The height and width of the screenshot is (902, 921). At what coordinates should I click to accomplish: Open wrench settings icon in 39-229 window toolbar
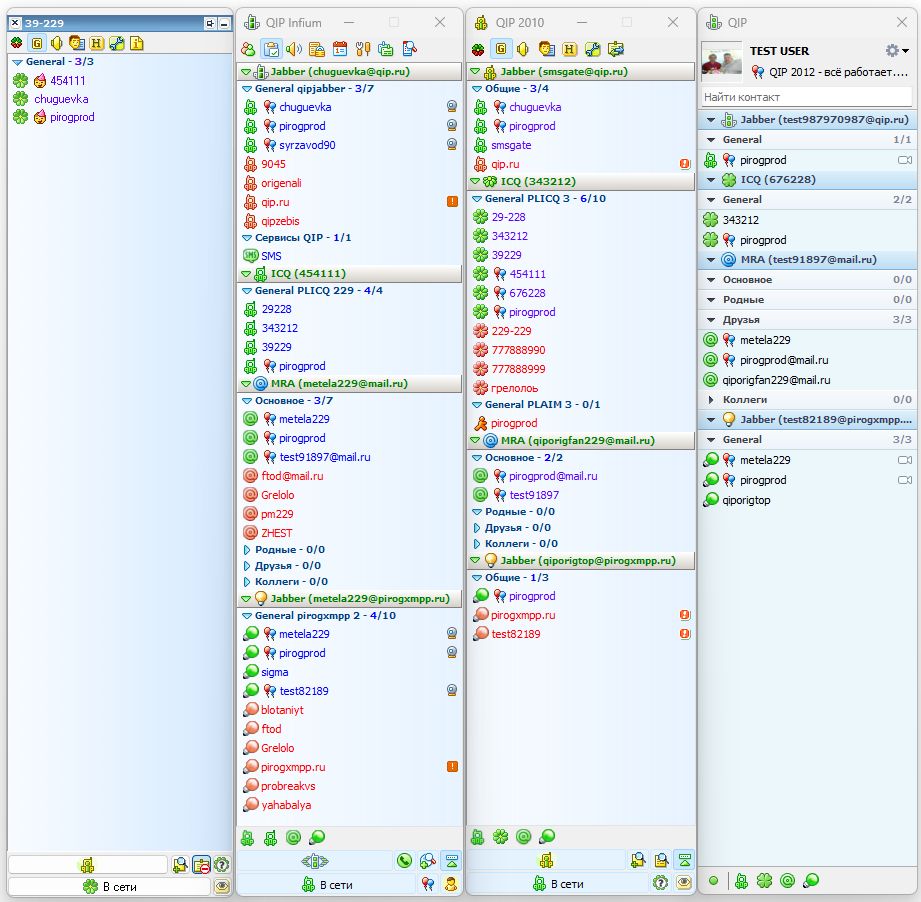click(116, 43)
